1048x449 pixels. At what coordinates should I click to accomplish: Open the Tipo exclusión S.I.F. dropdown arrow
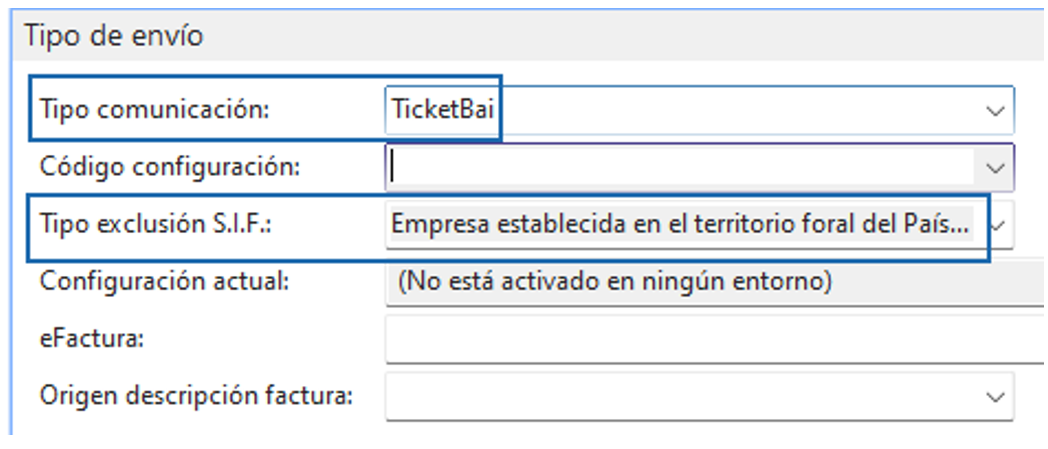coord(1001,225)
